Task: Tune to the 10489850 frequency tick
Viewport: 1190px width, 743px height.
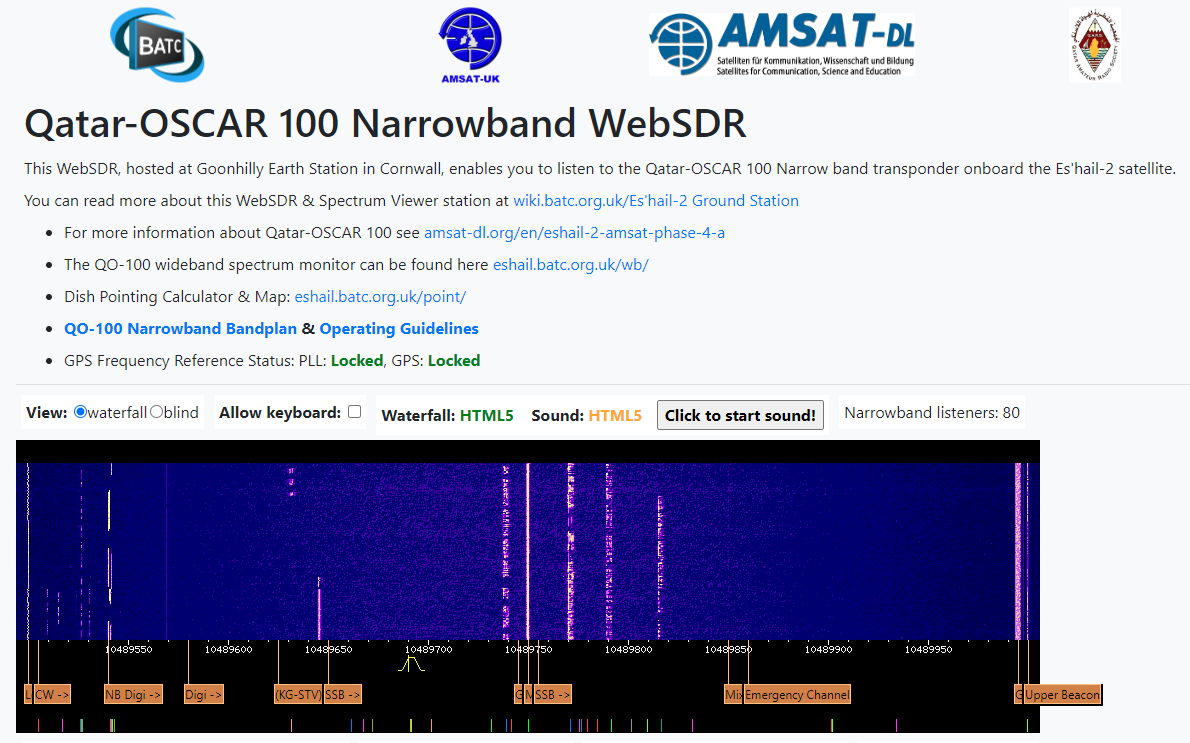Action: [729, 649]
